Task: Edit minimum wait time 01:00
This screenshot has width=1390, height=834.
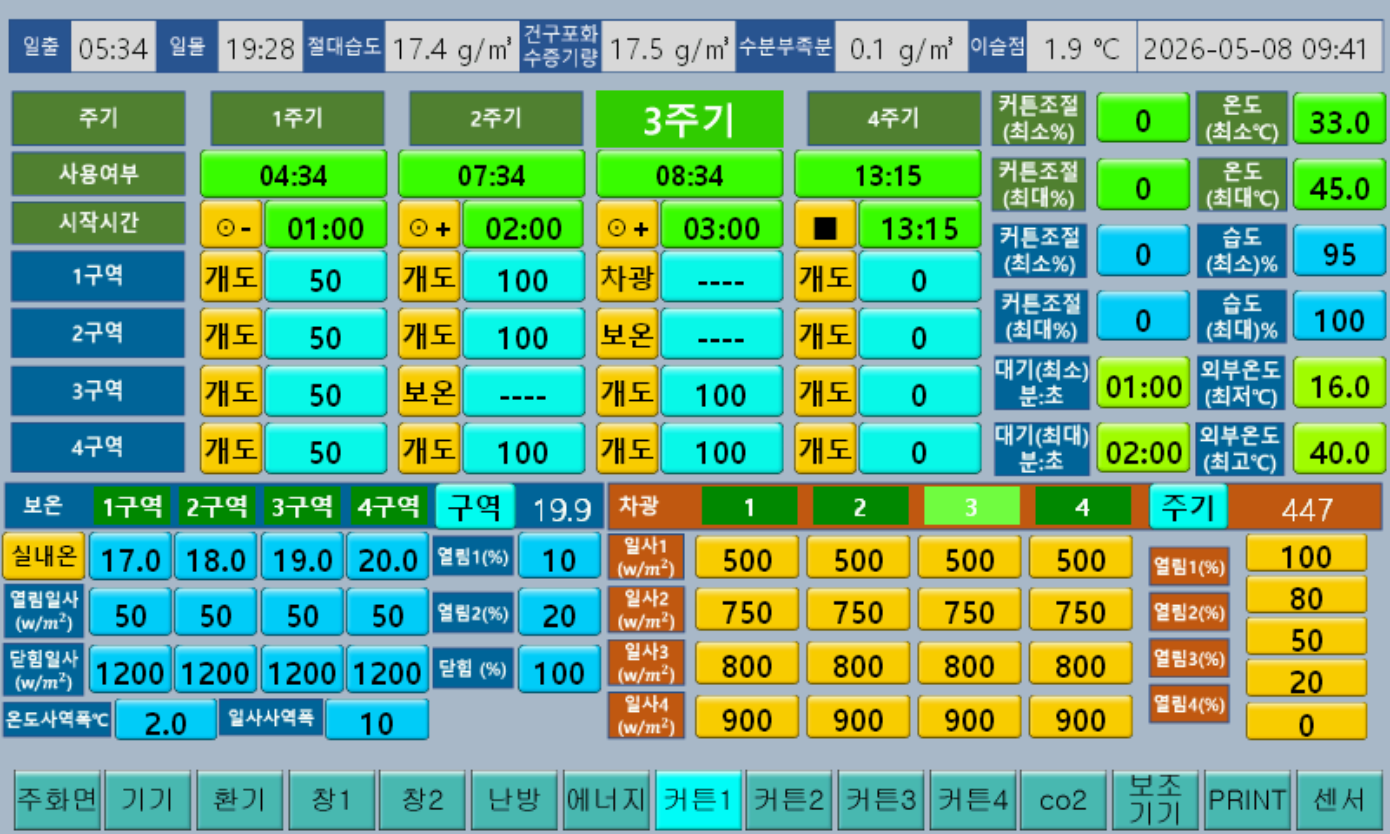Action: click(x=1144, y=384)
